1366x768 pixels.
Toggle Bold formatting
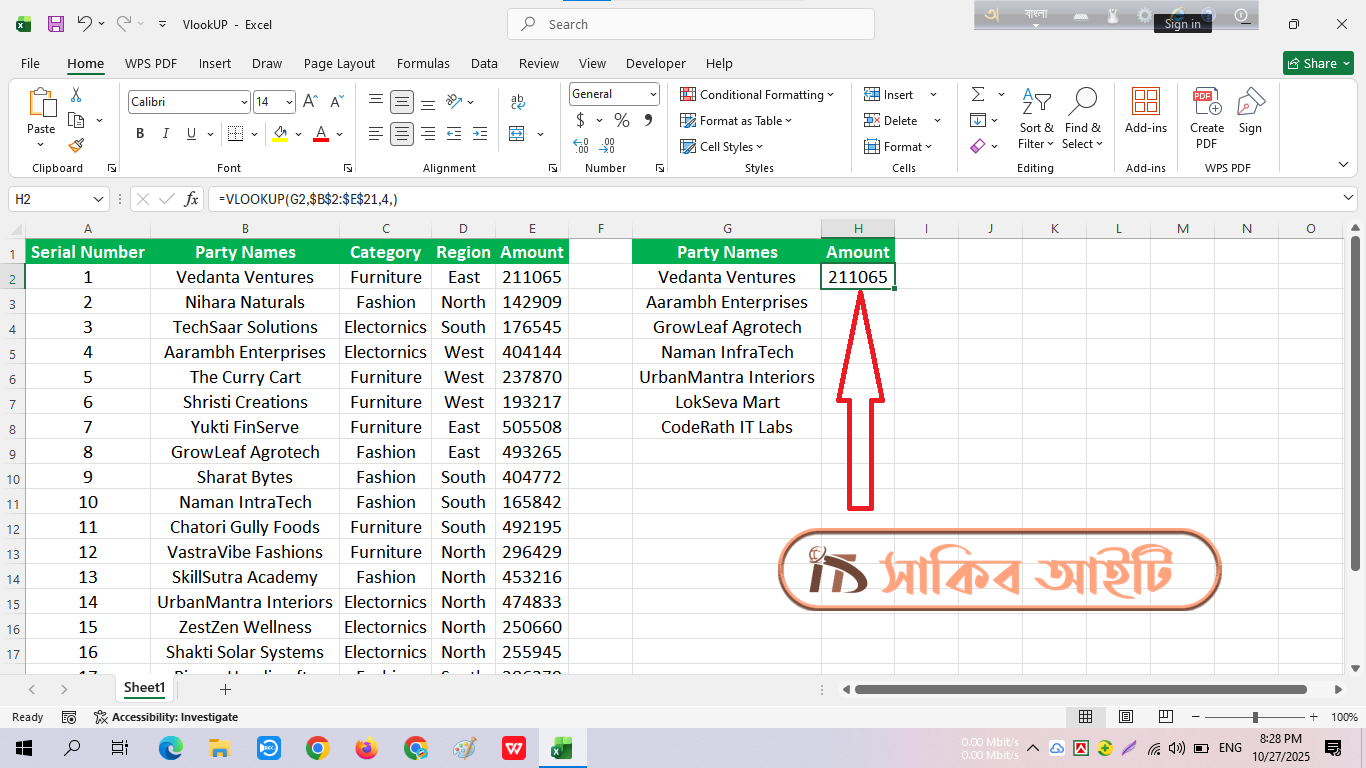pyautogui.click(x=140, y=134)
